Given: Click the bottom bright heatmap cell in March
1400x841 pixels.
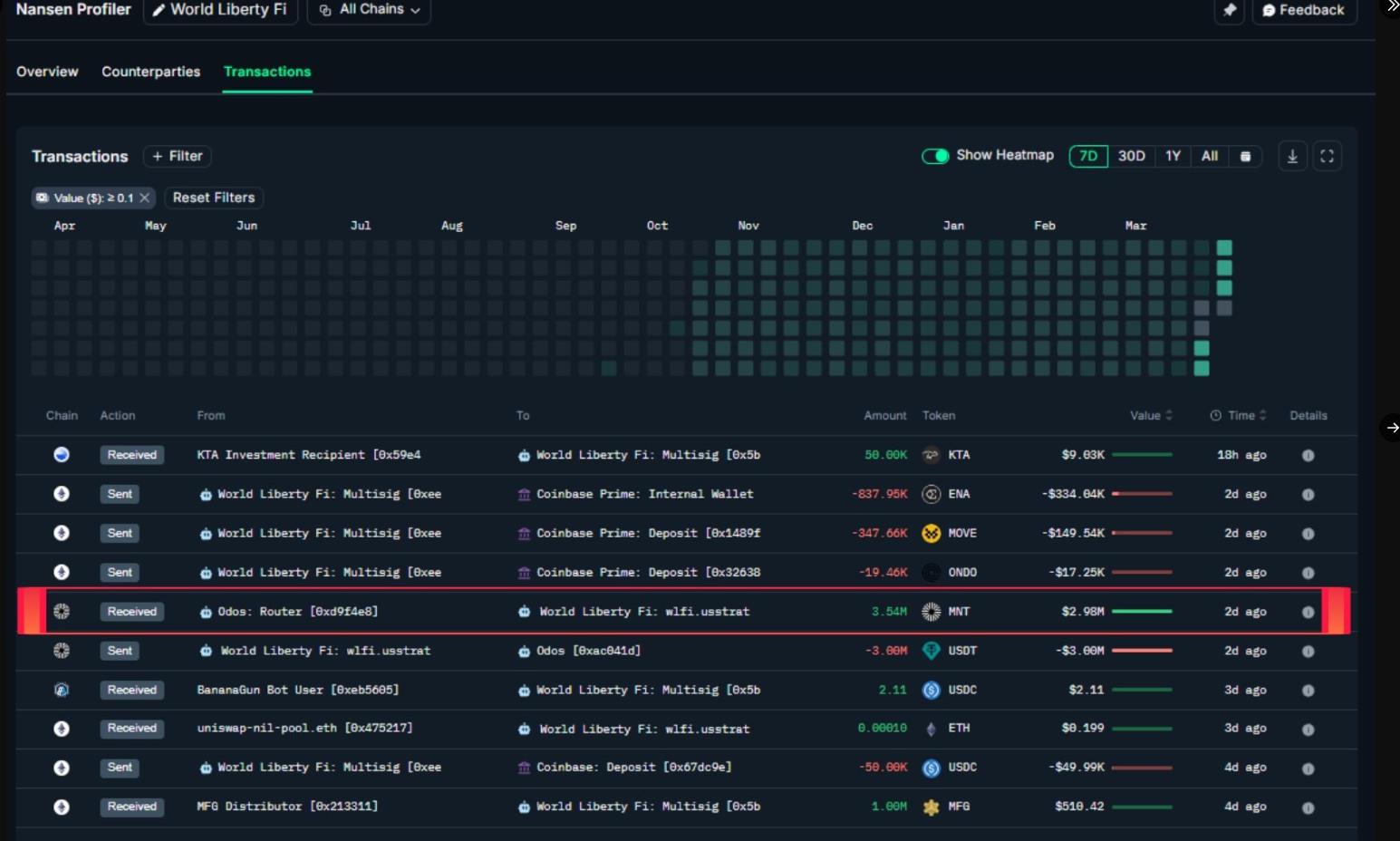Looking at the screenshot, I should point(1202,368).
